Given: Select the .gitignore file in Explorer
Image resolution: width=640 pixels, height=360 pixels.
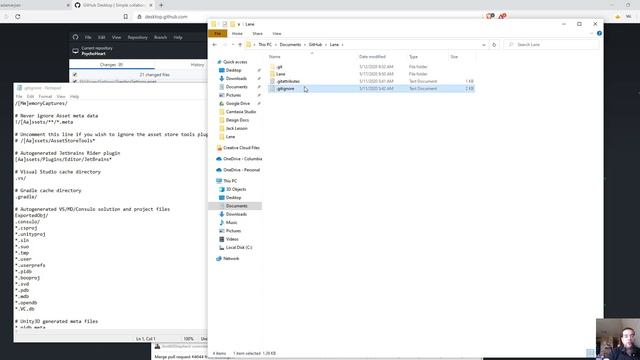Looking at the screenshot, I should click(371, 89).
